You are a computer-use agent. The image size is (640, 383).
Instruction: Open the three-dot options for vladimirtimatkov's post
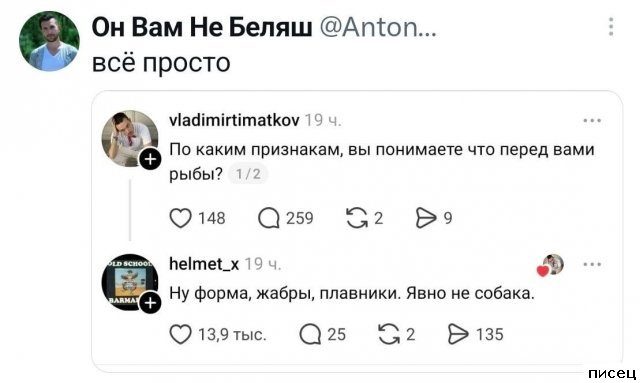coord(592,120)
